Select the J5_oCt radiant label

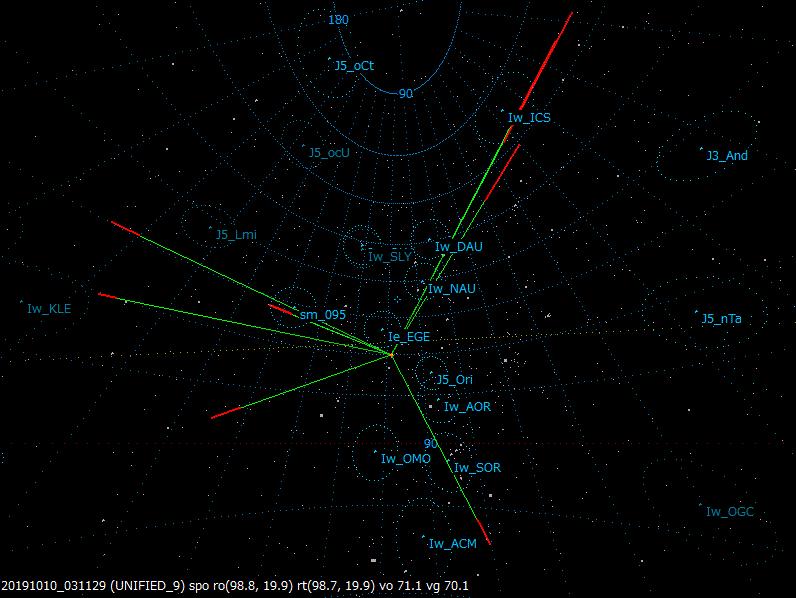(354, 66)
